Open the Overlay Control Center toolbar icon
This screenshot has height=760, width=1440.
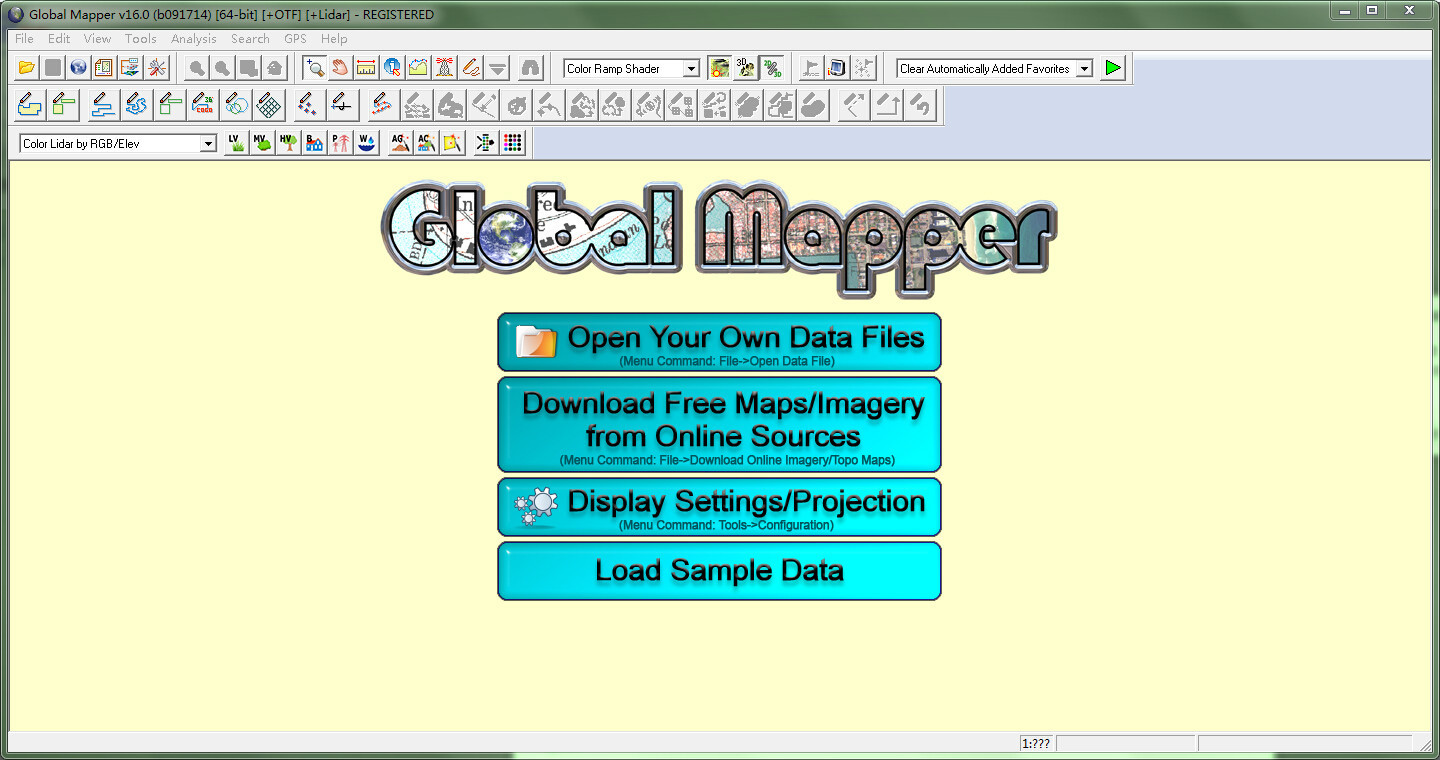coord(130,68)
